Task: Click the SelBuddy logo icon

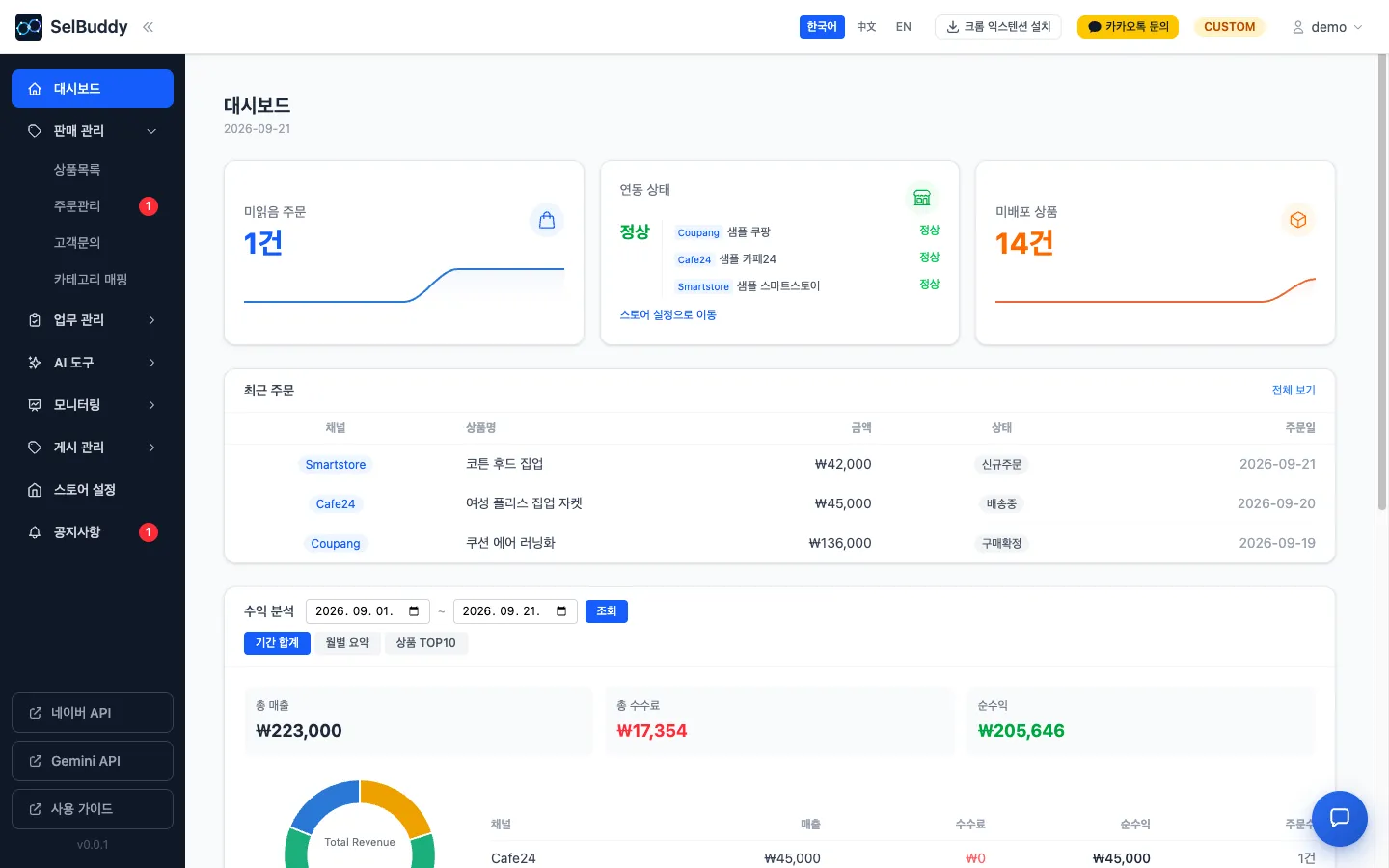Action: click(x=29, y=27)
